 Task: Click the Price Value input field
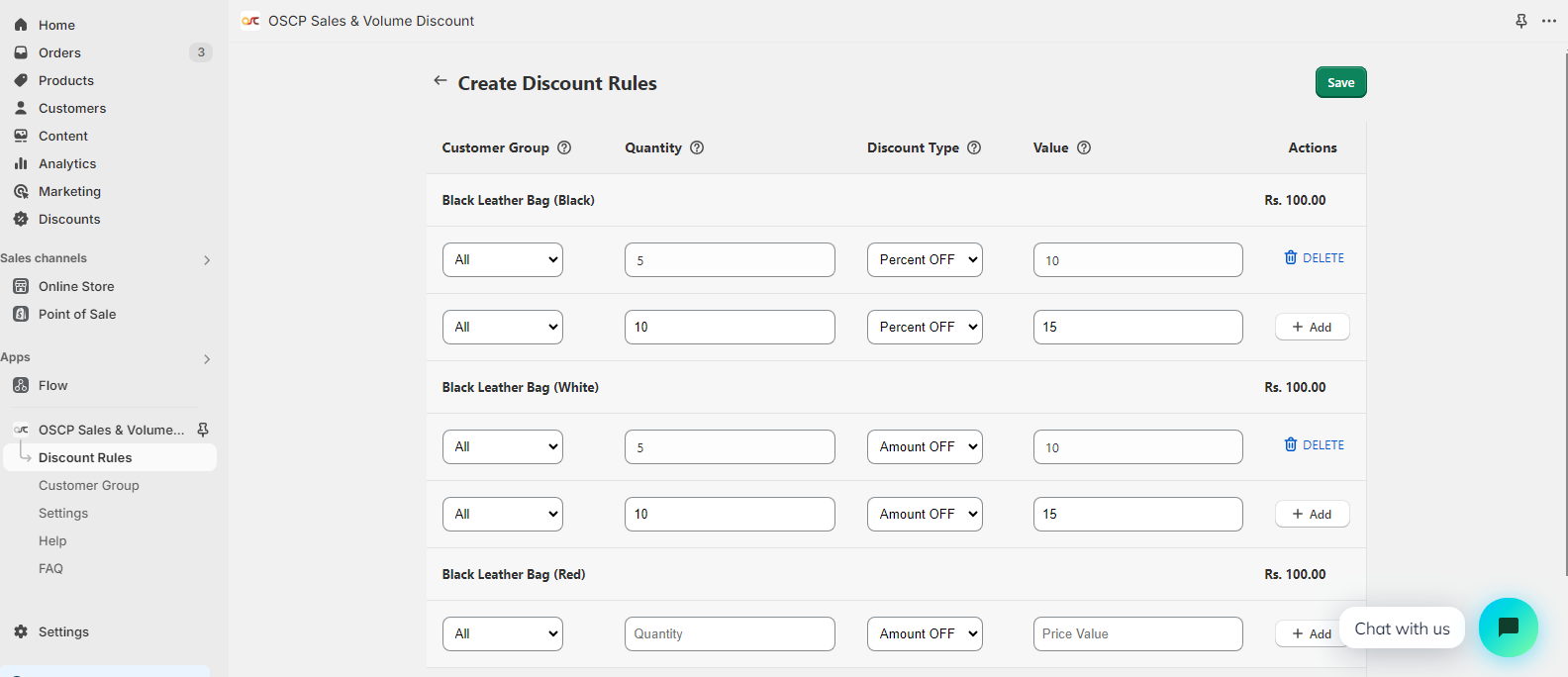[1137, 633]
